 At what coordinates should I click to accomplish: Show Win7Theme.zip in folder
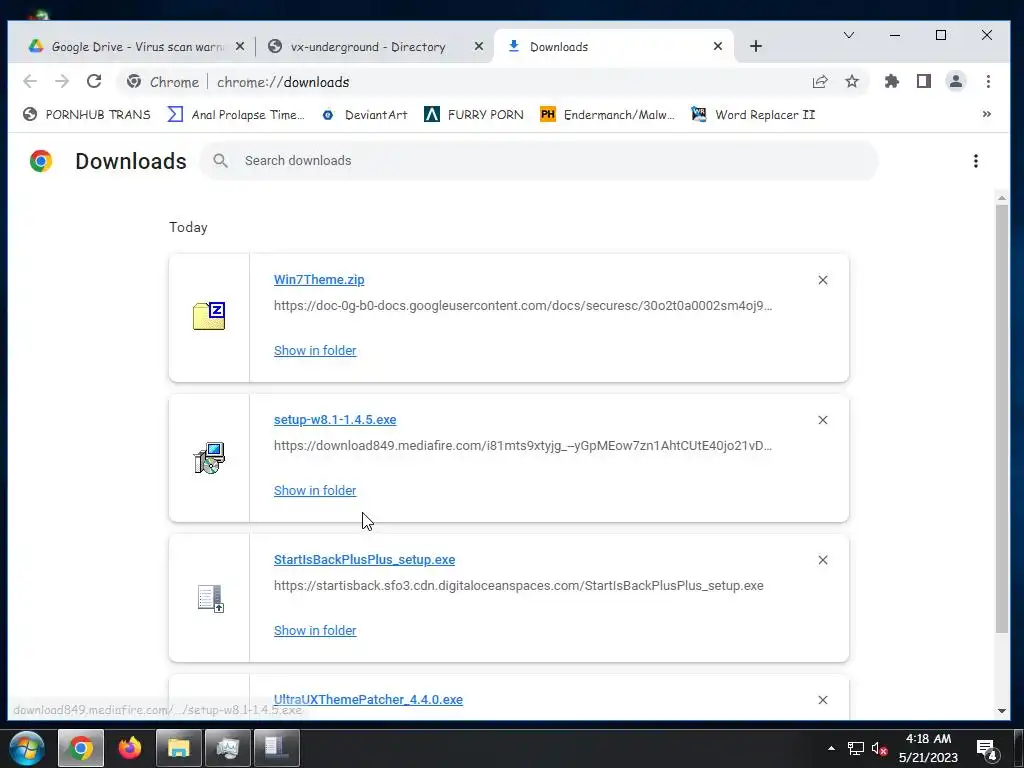(x=315, y=351)
